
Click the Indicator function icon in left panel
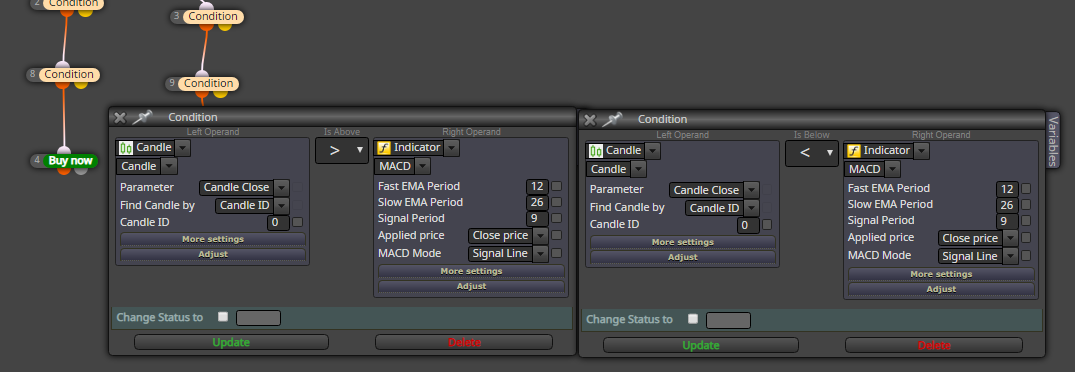coord(384,148)
